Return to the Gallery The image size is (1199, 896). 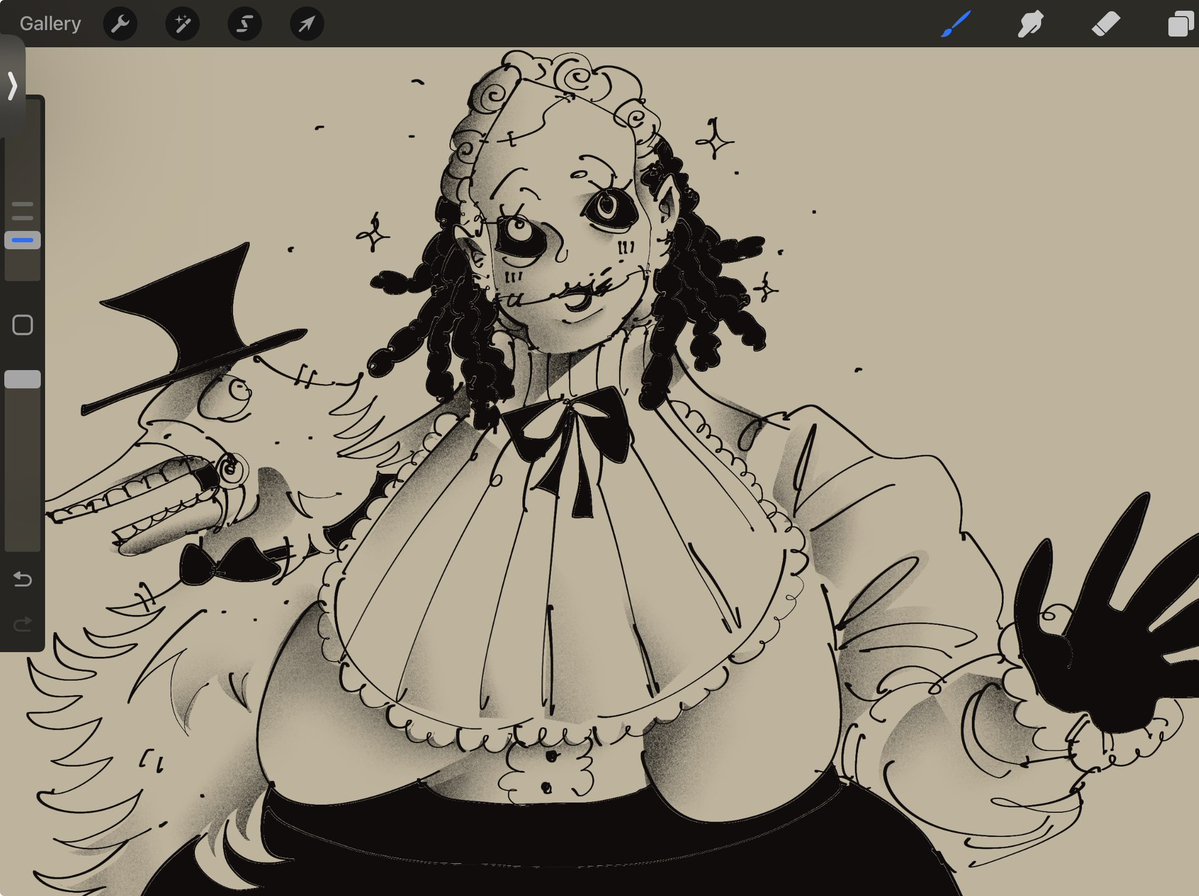point(50,24)
